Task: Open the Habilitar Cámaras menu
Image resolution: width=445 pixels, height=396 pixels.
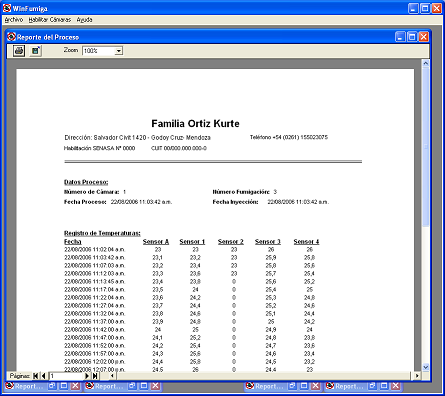Action: click(50, 20)
